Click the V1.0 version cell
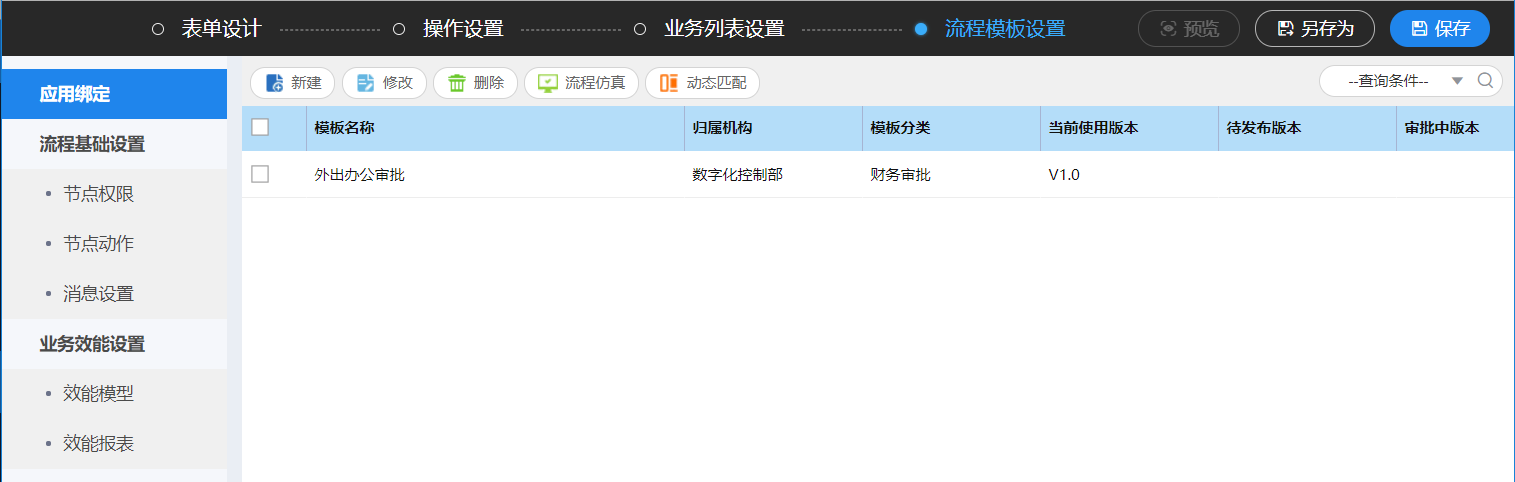 (x=1064, y=175)
